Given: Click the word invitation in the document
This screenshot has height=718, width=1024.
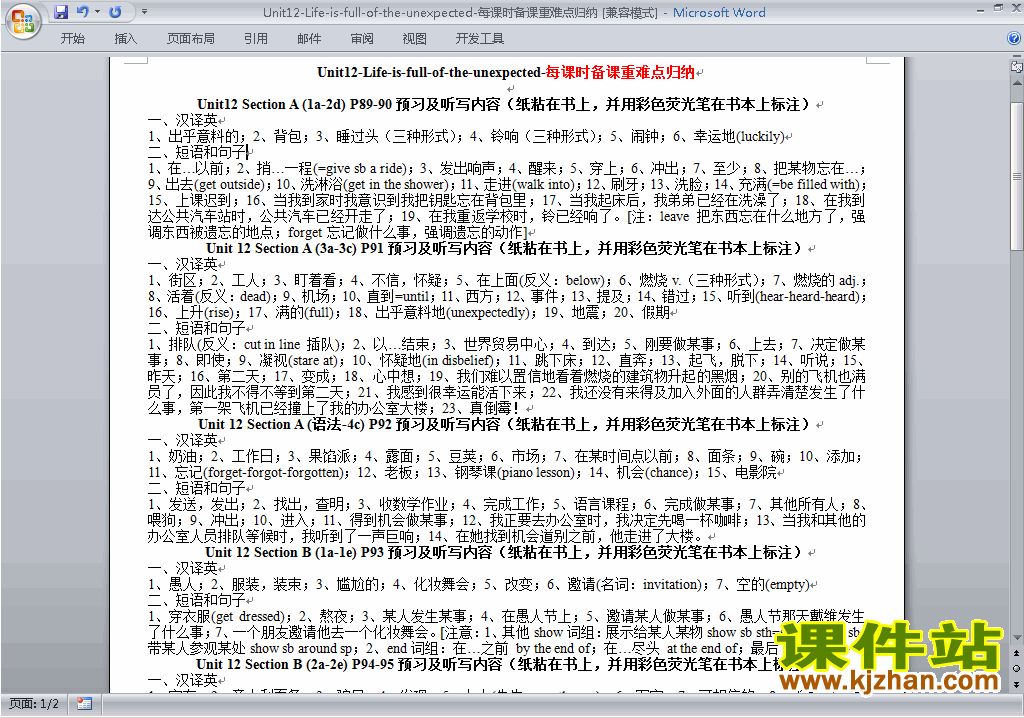Looking at the screenshot, I should click(x=671, y=585).
